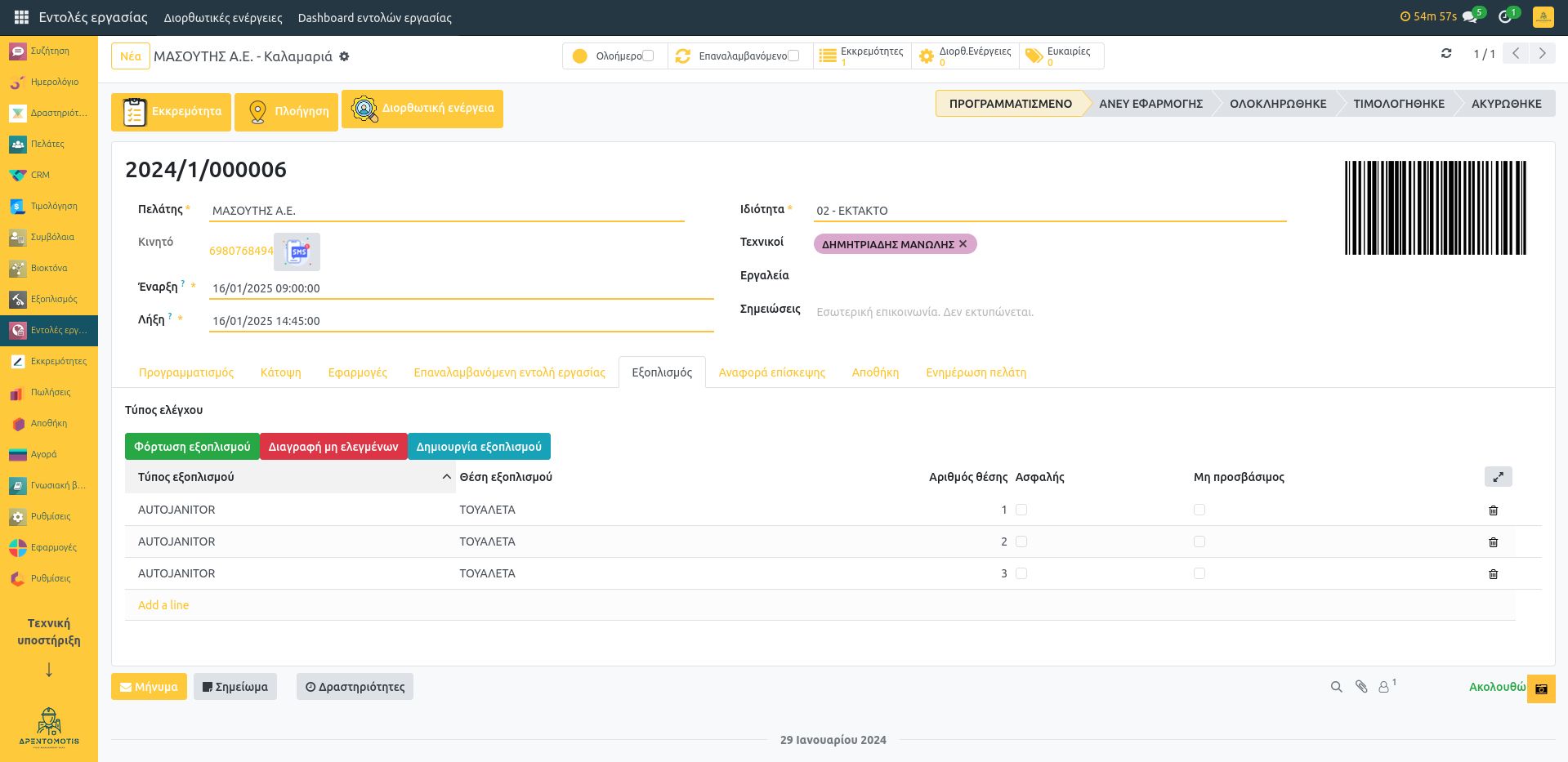This screenshot has width=1568, height=762.
Task: Check Ασφαλής for equipment row 2
Action: click(1021, 541)
